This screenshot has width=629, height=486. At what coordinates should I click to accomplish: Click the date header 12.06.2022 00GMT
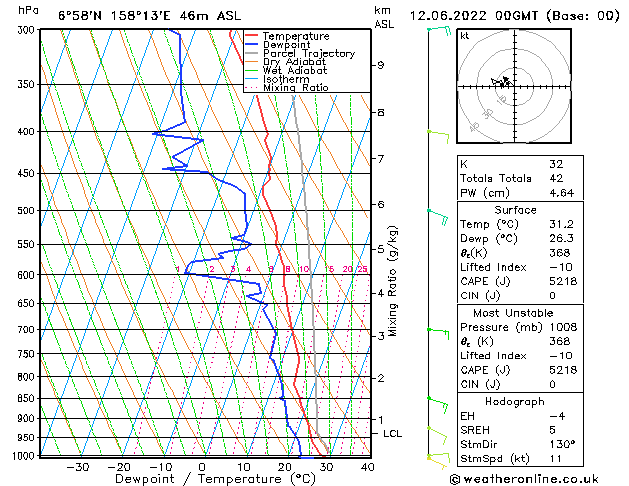pyautogui.click(x=474, y=16)
